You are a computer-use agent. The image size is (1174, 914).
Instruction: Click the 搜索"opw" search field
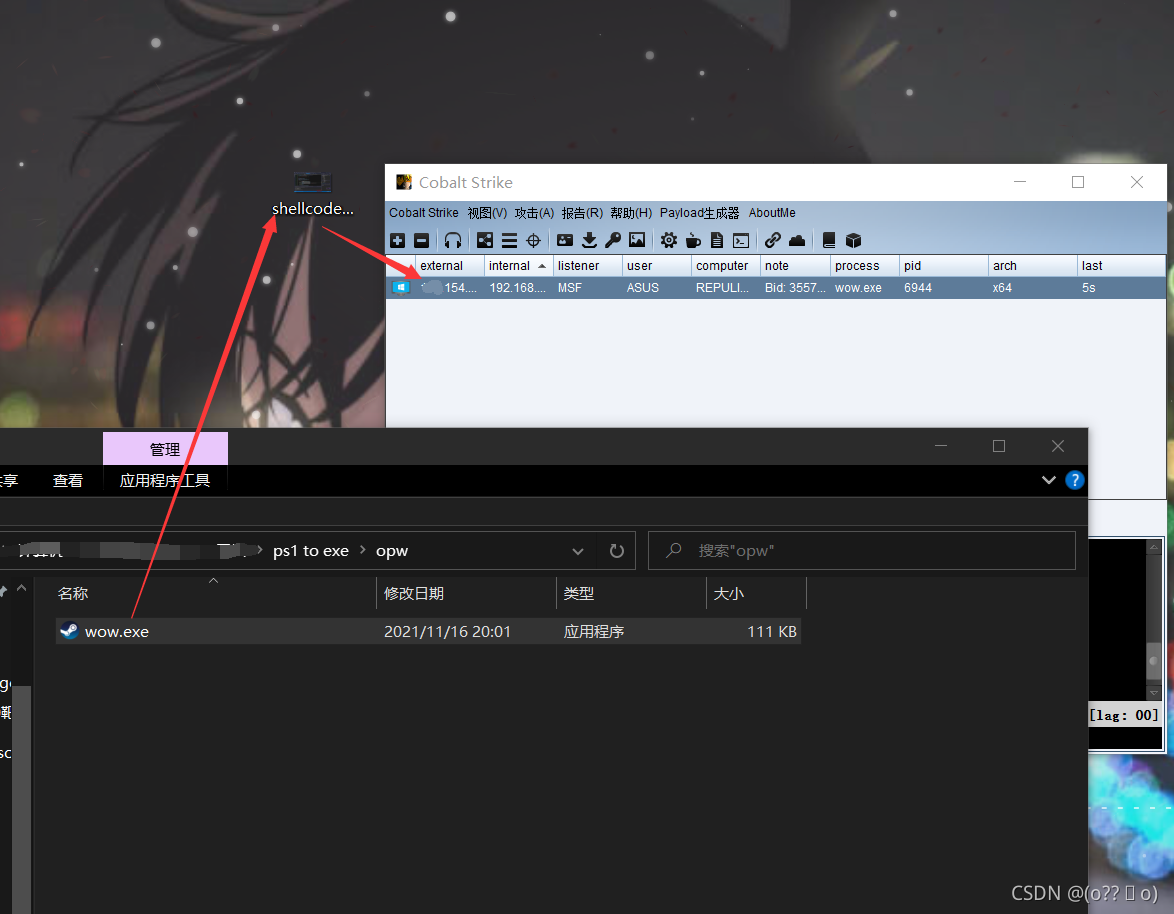862,551
